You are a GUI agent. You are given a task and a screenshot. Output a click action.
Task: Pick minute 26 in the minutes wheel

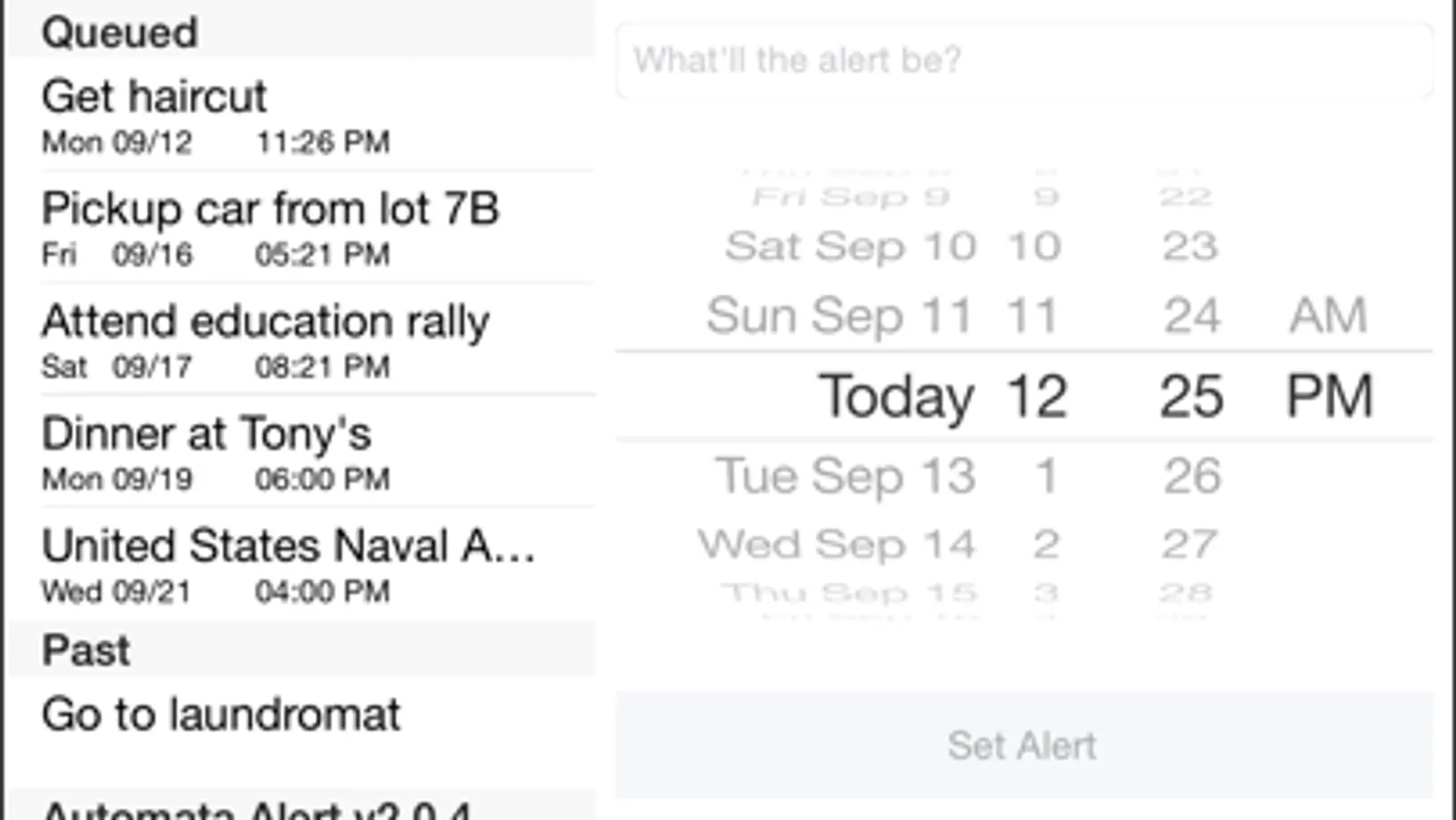tap(1191, 476)
